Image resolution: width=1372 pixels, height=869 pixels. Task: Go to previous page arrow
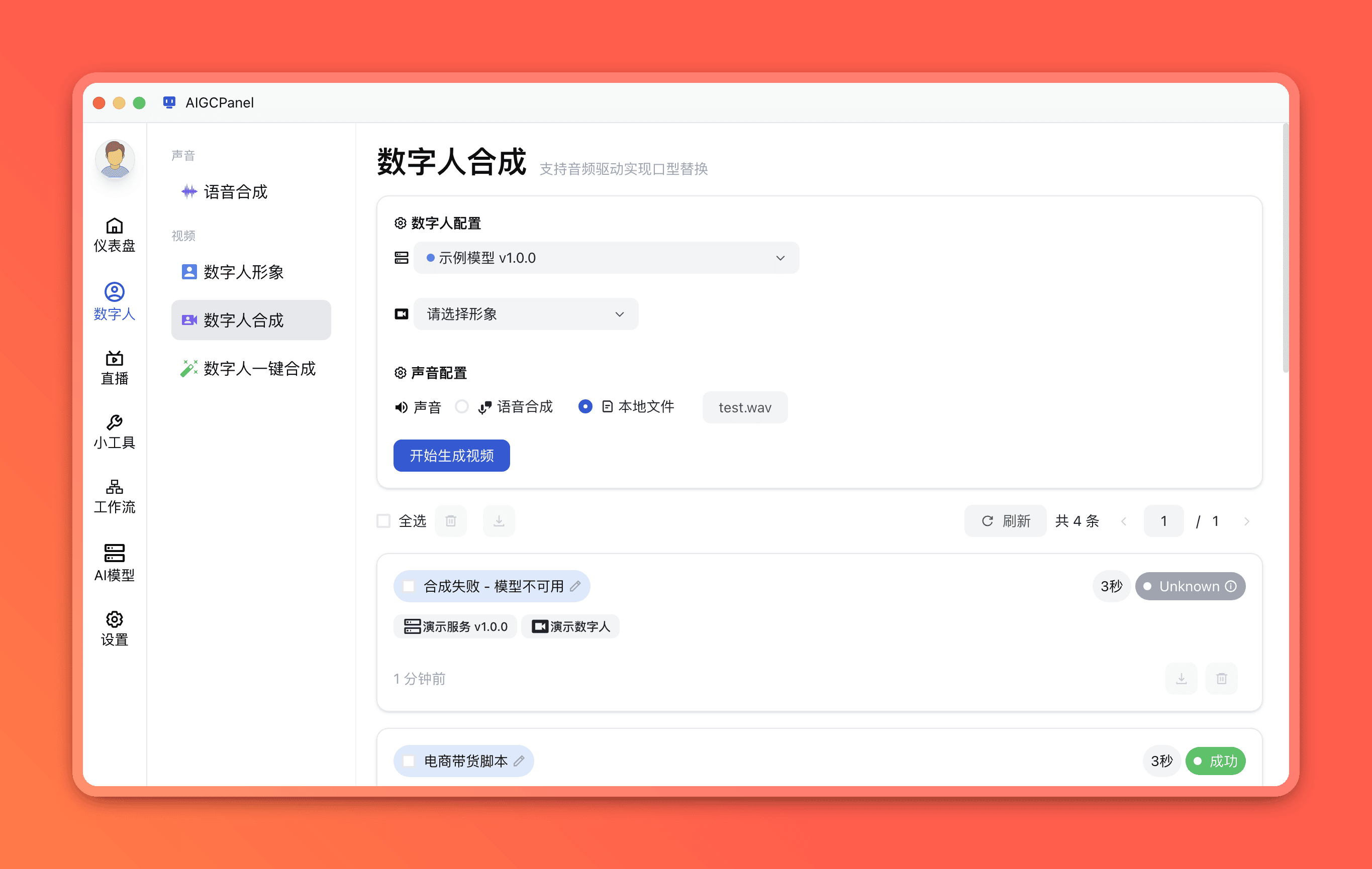point(1124,521)
